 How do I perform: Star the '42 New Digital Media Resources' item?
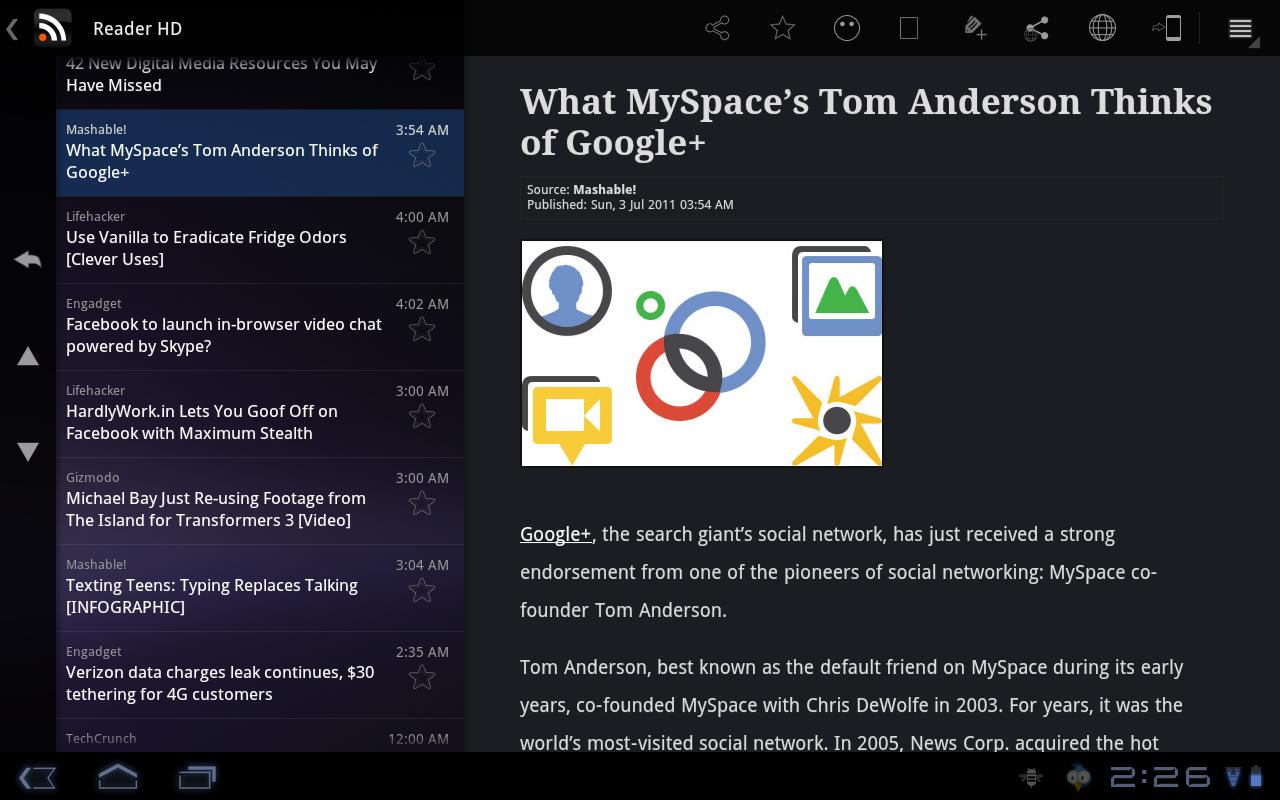[x=422, y=69]
